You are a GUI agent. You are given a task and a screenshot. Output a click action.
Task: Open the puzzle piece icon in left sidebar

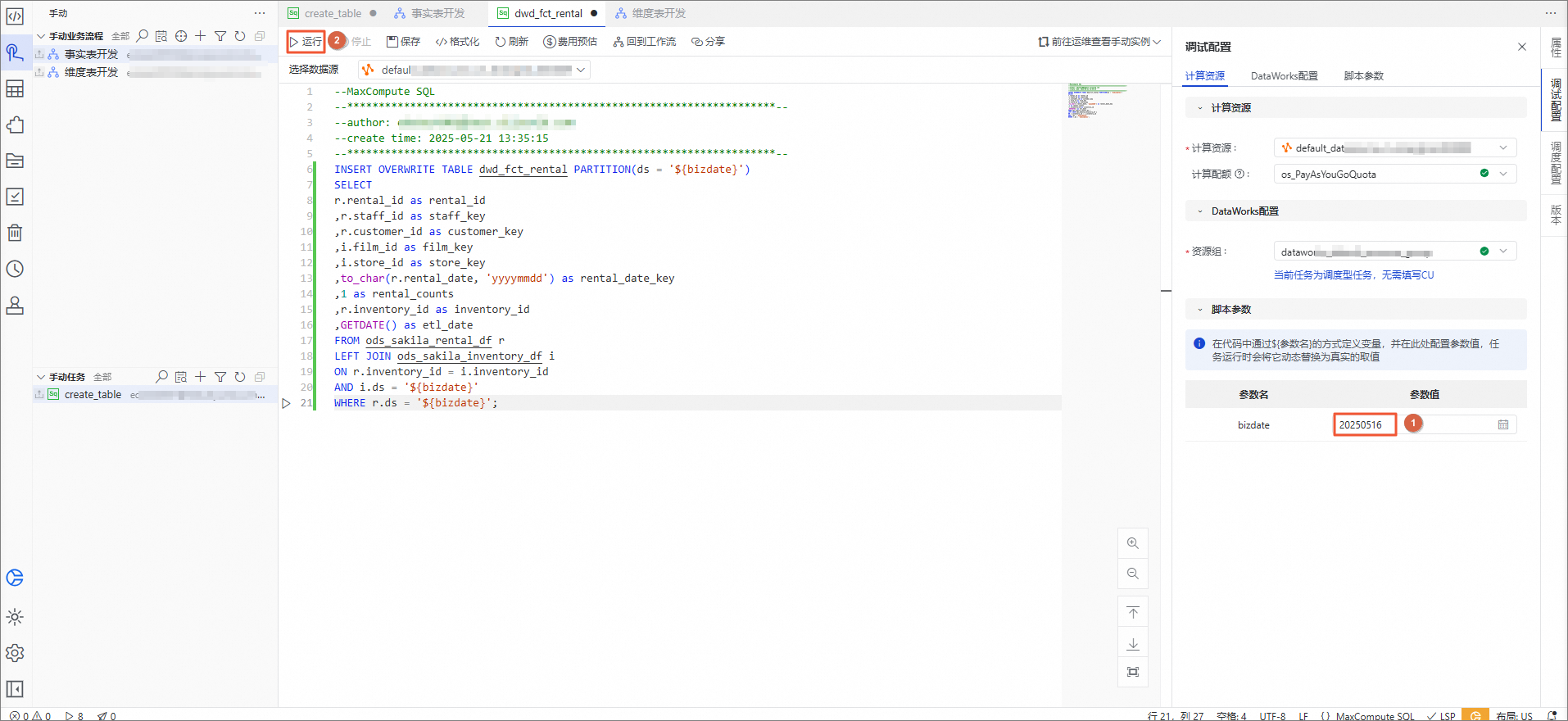click(15, 125)
